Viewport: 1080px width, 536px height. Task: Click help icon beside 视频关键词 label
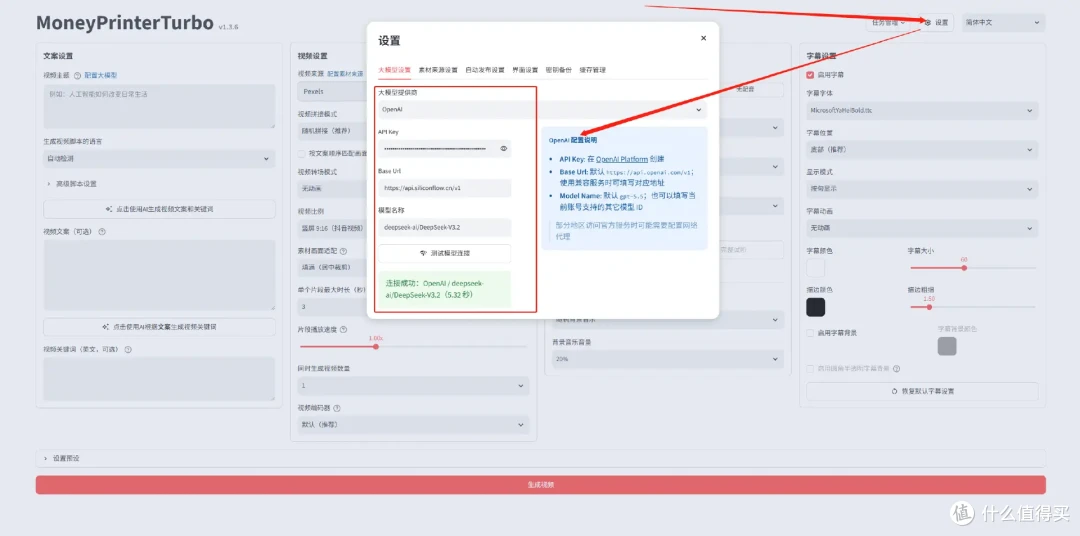[x=127, y=349]
